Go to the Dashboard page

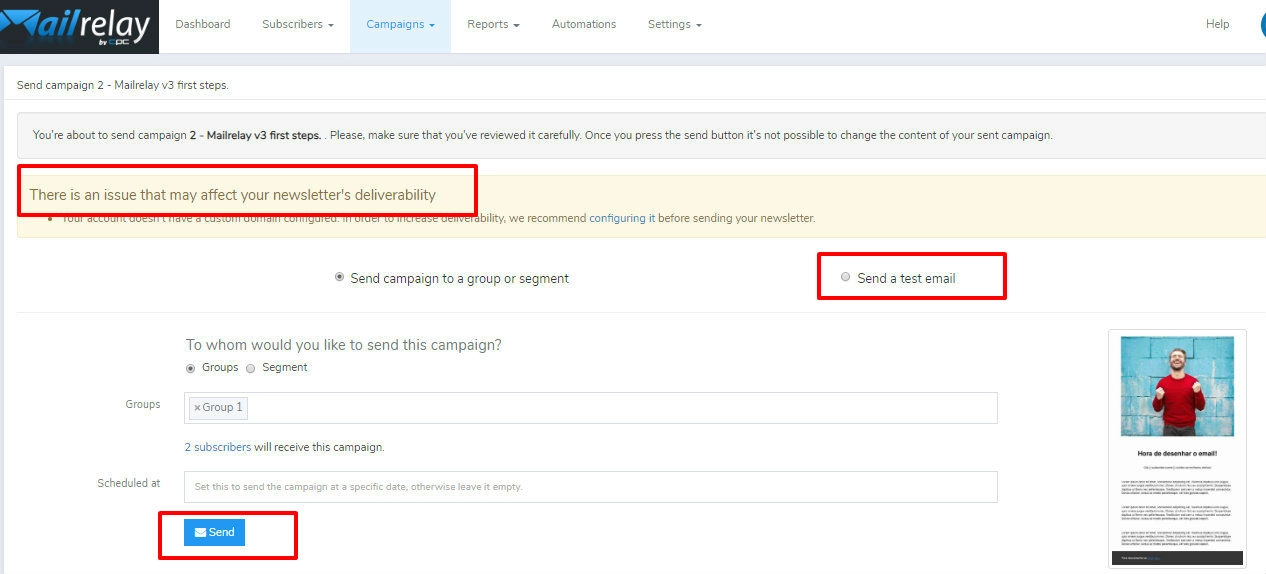(202, 25)
